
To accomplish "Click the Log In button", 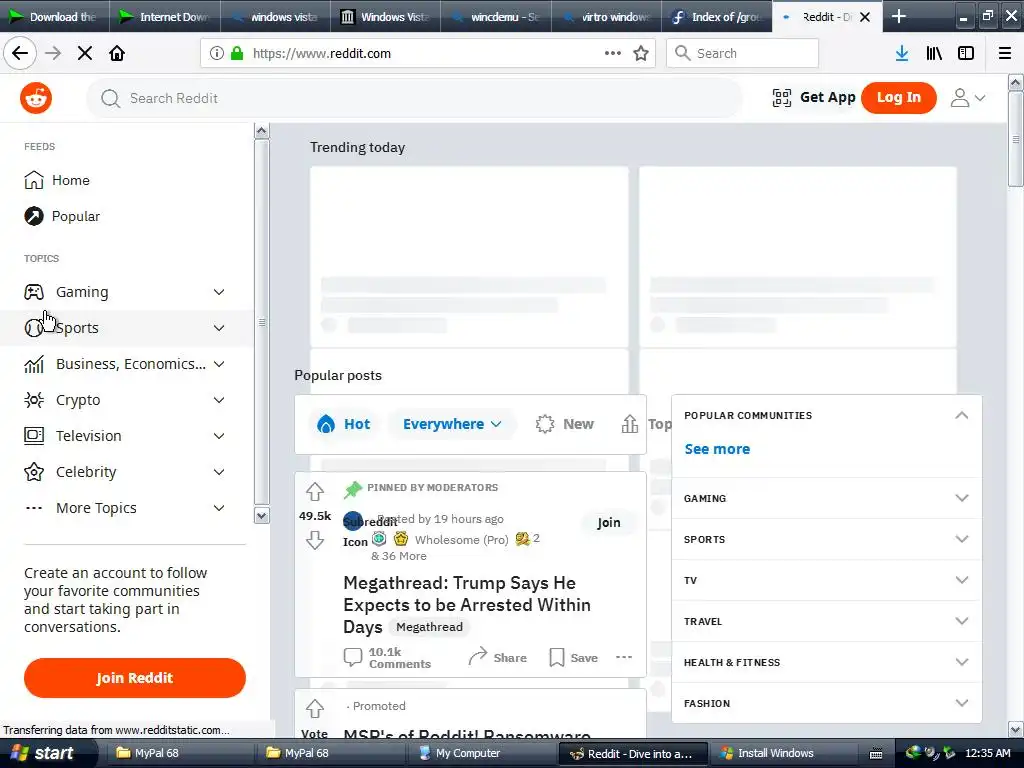I will pos(899,98).
